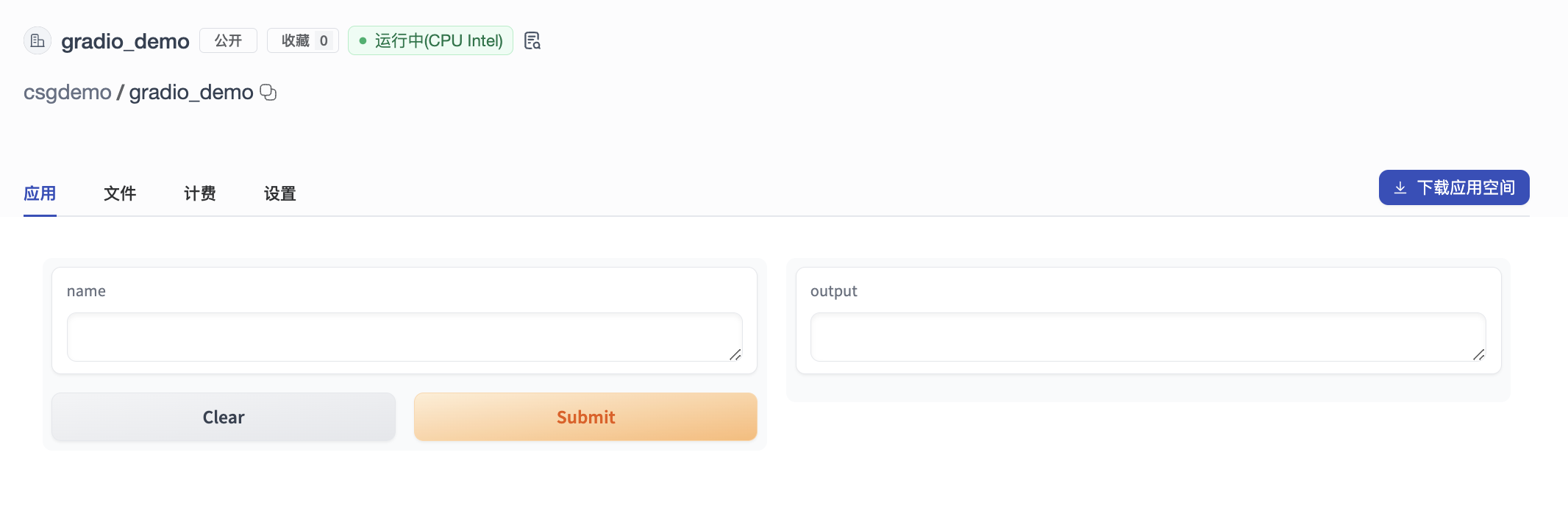Select the 应用 tab

click(x=40, y=193)
